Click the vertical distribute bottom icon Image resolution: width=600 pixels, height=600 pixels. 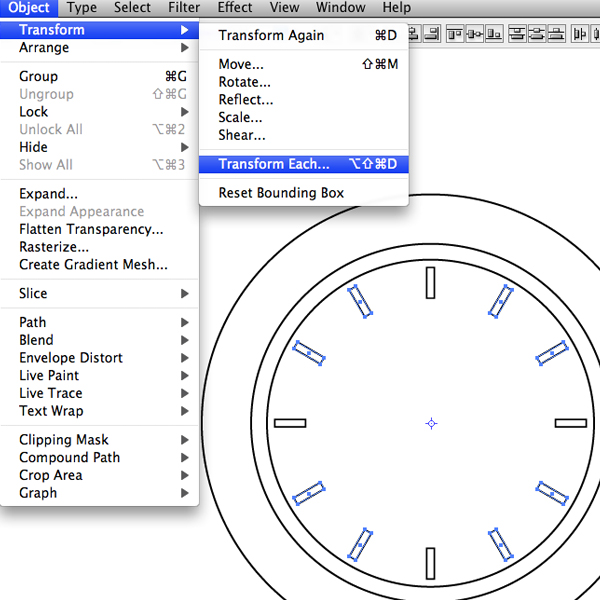[556, 34]
